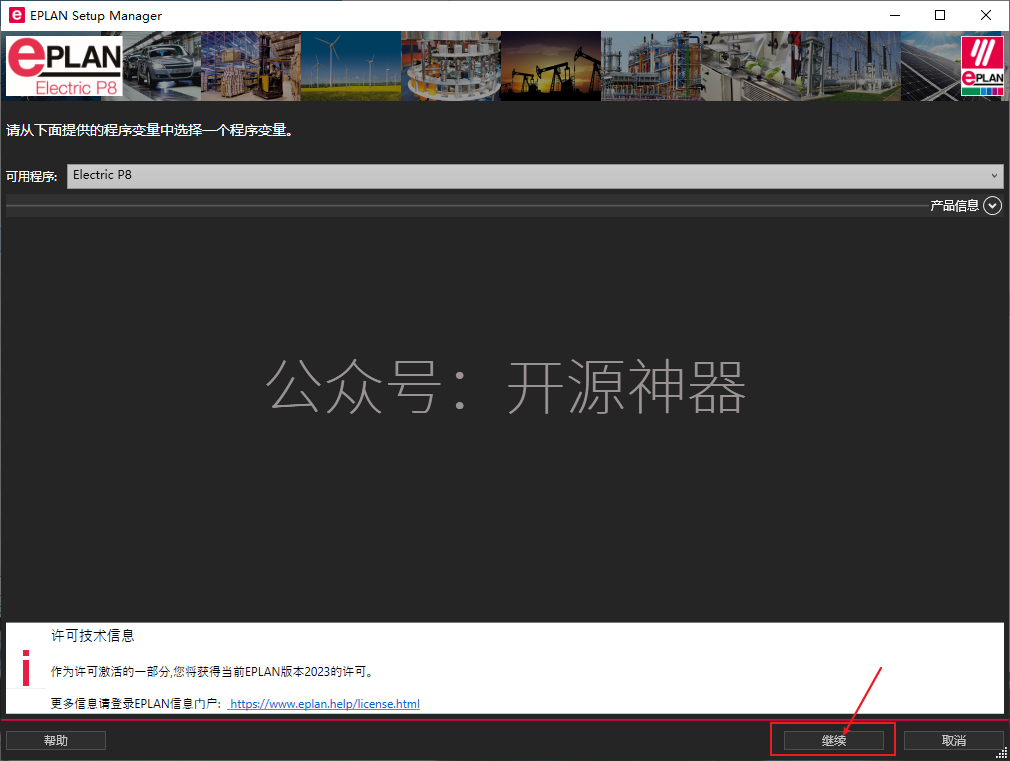The image size is (1010, 761).
Task: Click the red info icon by 许可技术信息
Action: [26, 668]
